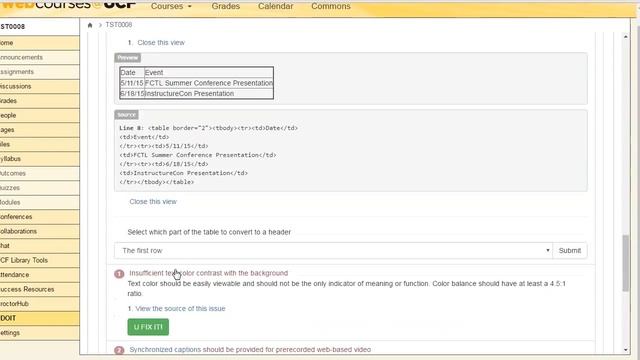Click the scrollbar down arrow
The width and height of the screenshot is (640, 360).
[x=626, y=350]
